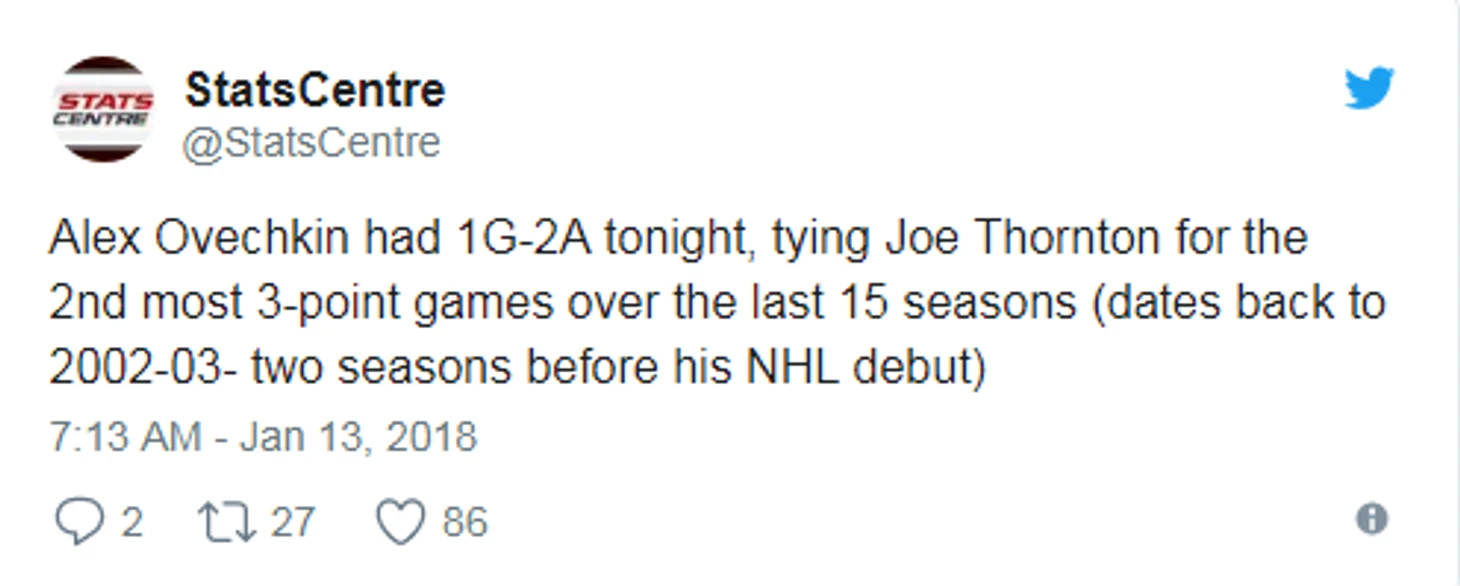Open the 7:13 AM - Jan 13, 2018 timestamp
This screenshot has width=1460, height=586.
pos(263,437)
